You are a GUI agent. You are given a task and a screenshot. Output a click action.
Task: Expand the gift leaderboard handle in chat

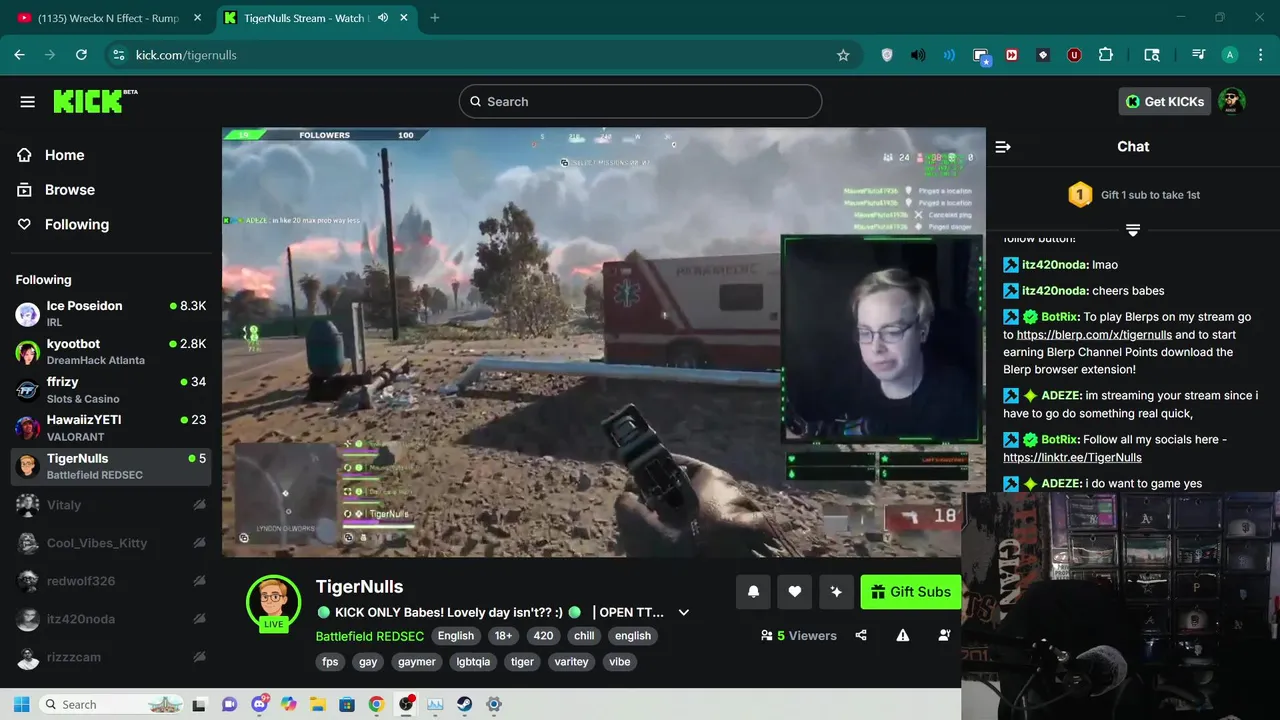tap(1133, 230)
